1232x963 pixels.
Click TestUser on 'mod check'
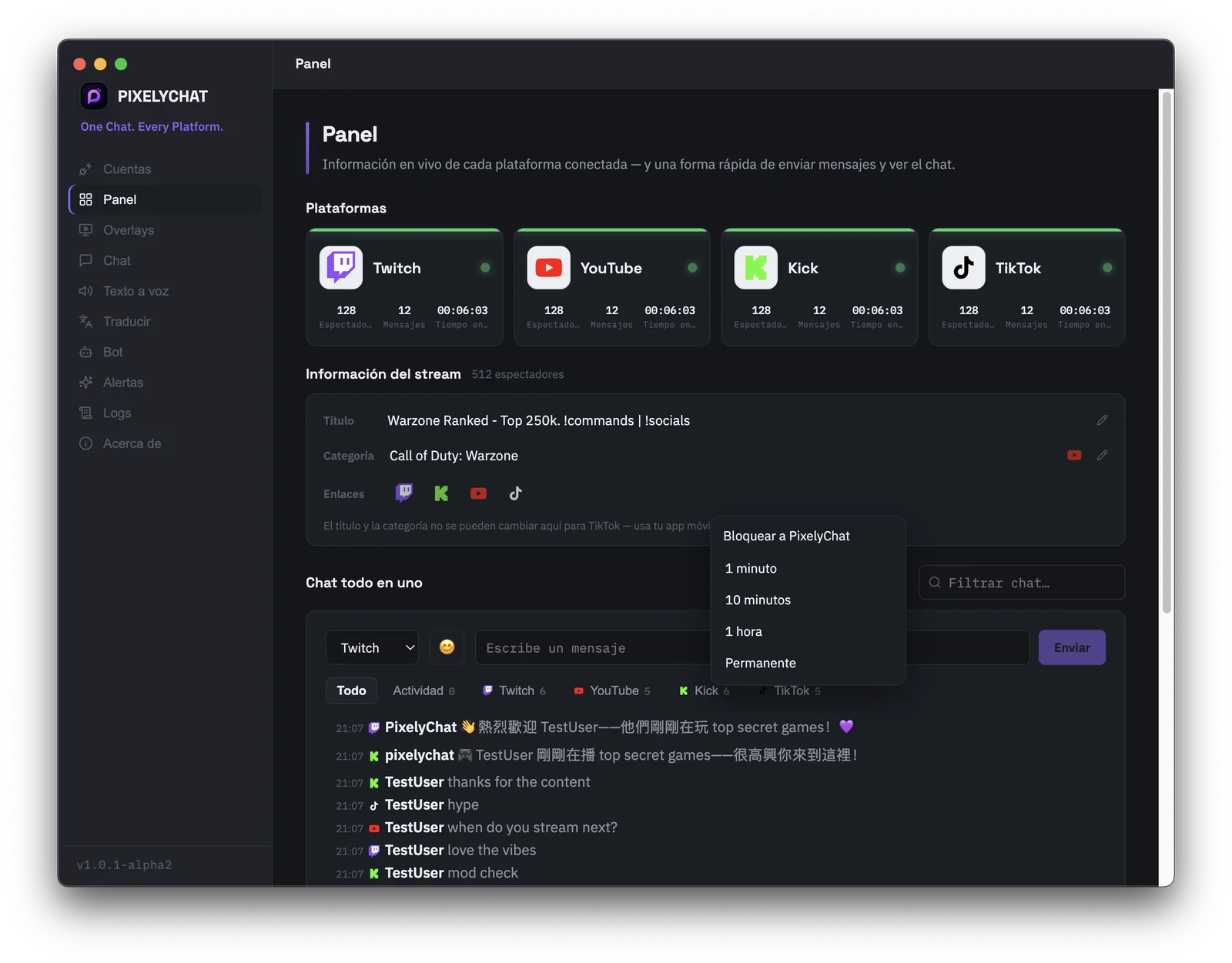click(414, 873)
